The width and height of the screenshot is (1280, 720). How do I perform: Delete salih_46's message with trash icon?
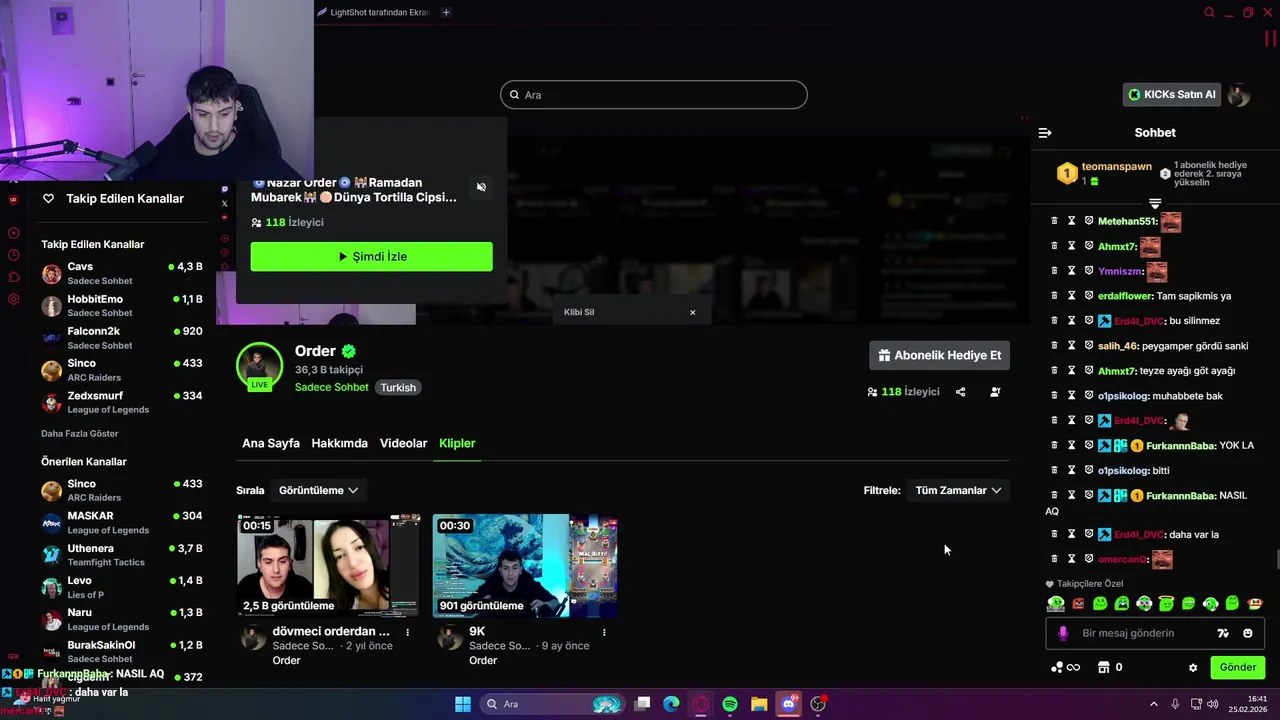(1054, 346)
